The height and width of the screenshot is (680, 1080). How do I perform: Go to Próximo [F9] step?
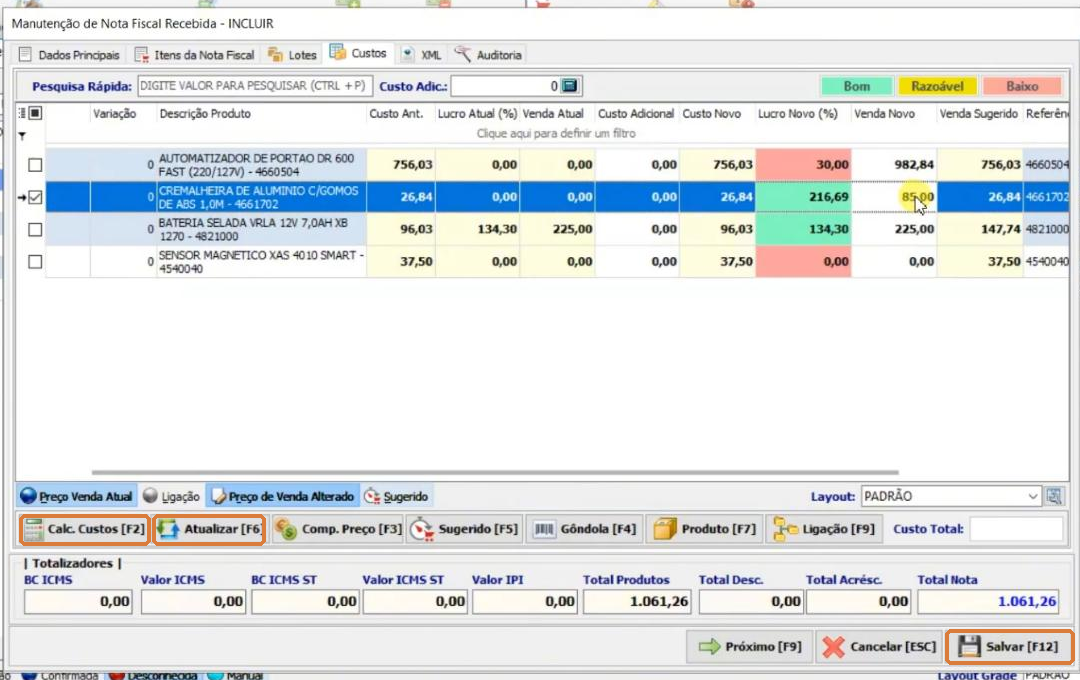click(749, 646)
